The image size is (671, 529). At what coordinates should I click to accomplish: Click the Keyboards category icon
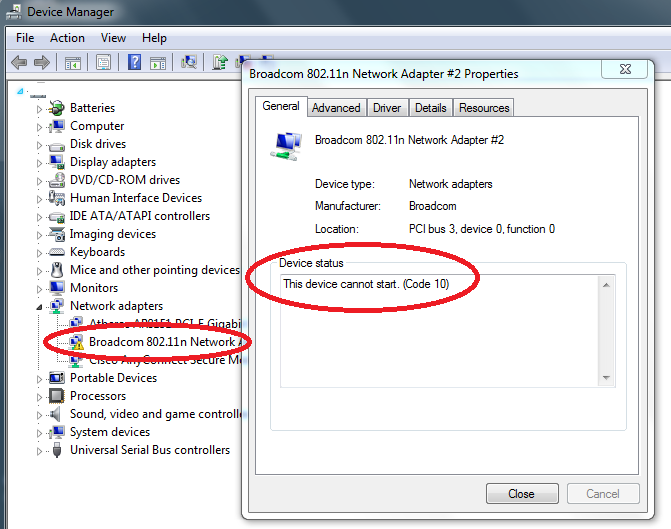pyautogui.click(x=56, y=252)
